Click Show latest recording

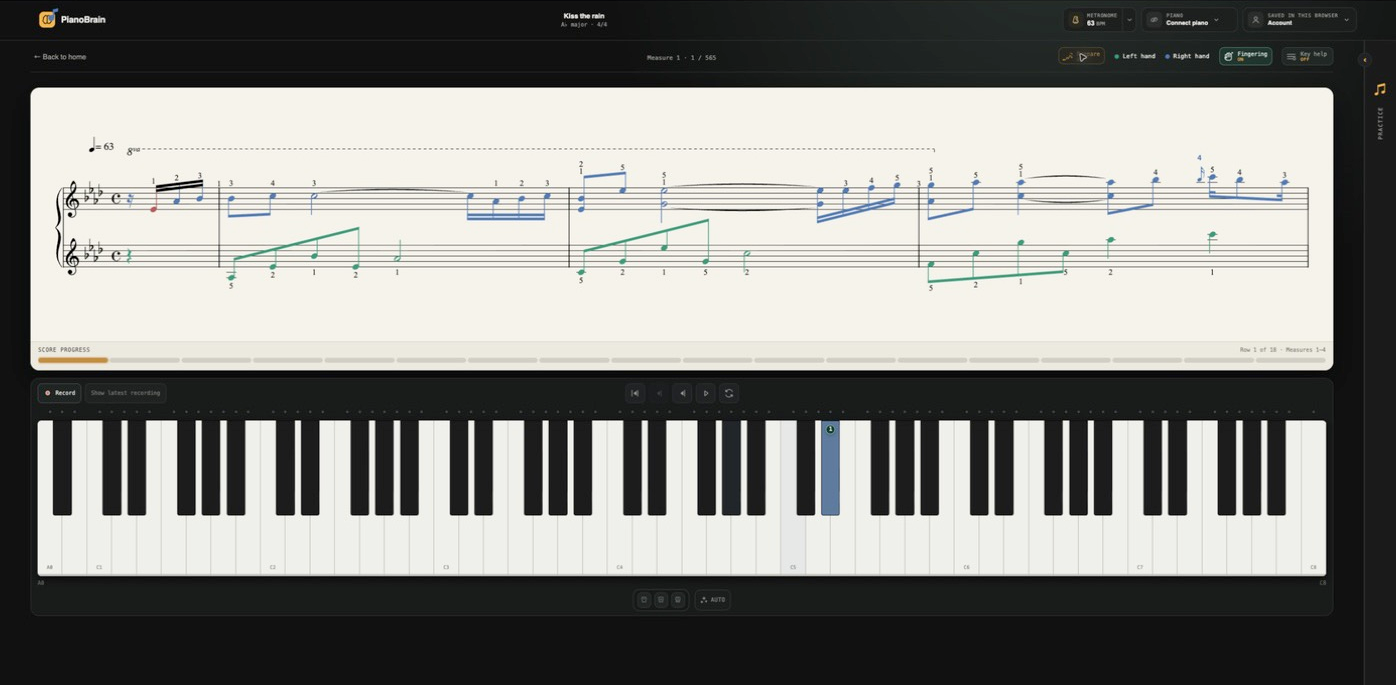pyautogui.click(x=125, y=393)
